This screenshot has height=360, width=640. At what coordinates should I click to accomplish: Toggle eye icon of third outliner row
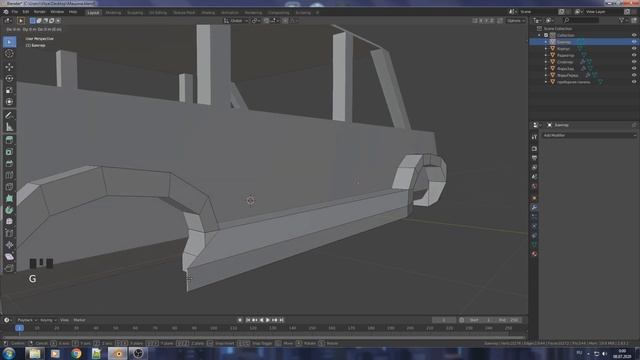634,49
